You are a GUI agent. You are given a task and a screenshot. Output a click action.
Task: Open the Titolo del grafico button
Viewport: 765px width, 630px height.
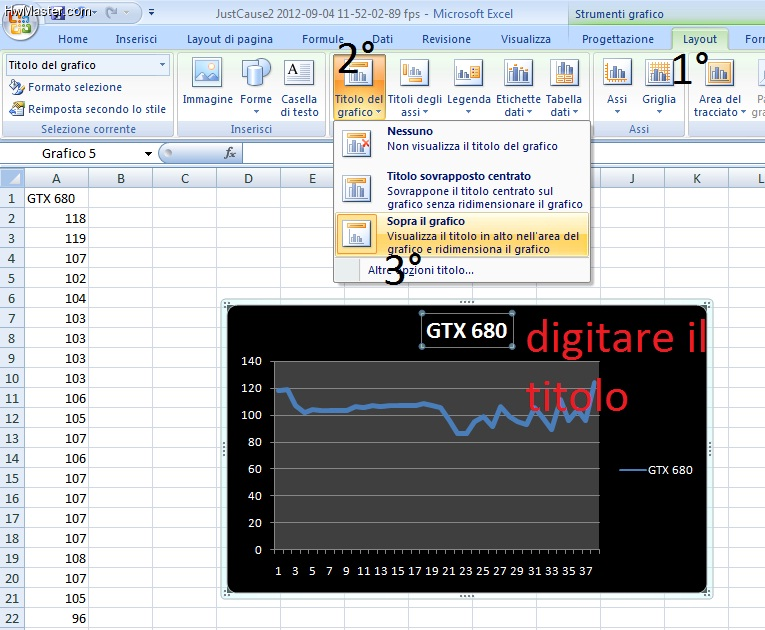tap(359, 87)
